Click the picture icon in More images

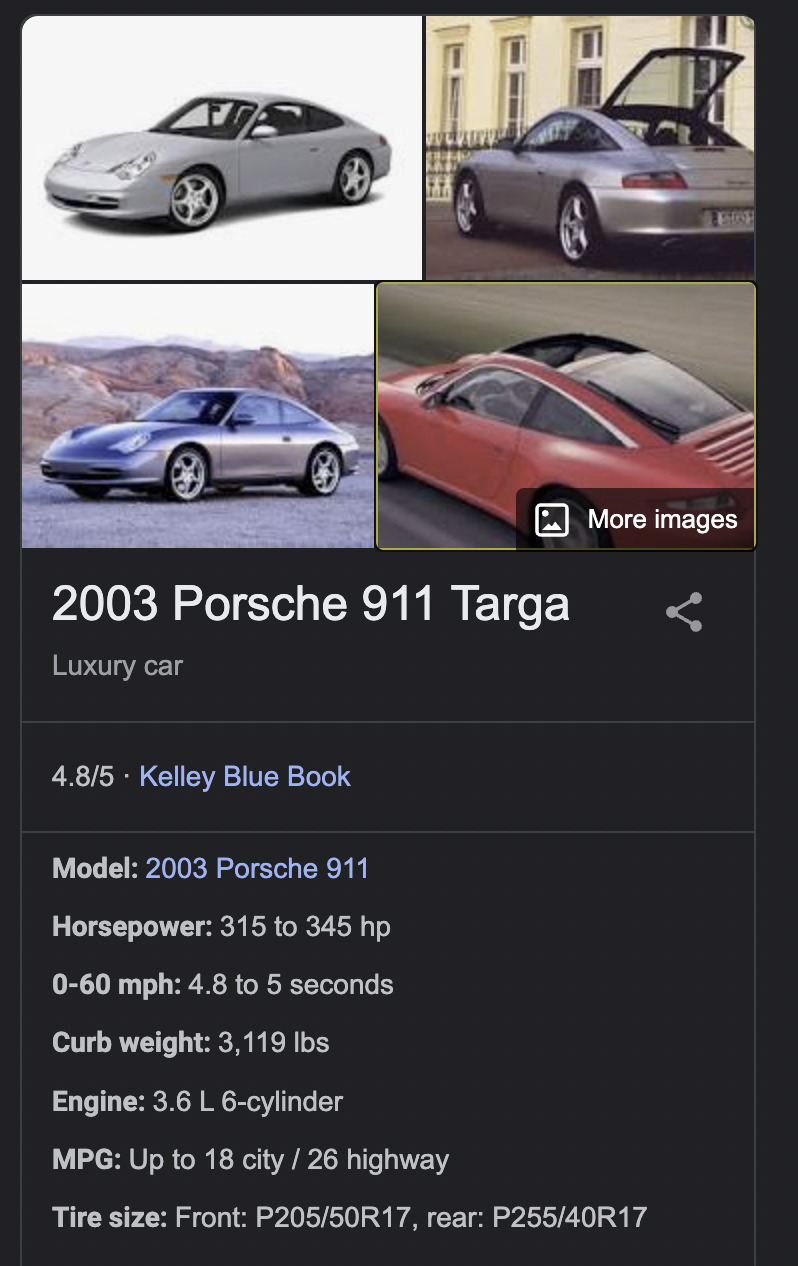[x=552, y=520]
